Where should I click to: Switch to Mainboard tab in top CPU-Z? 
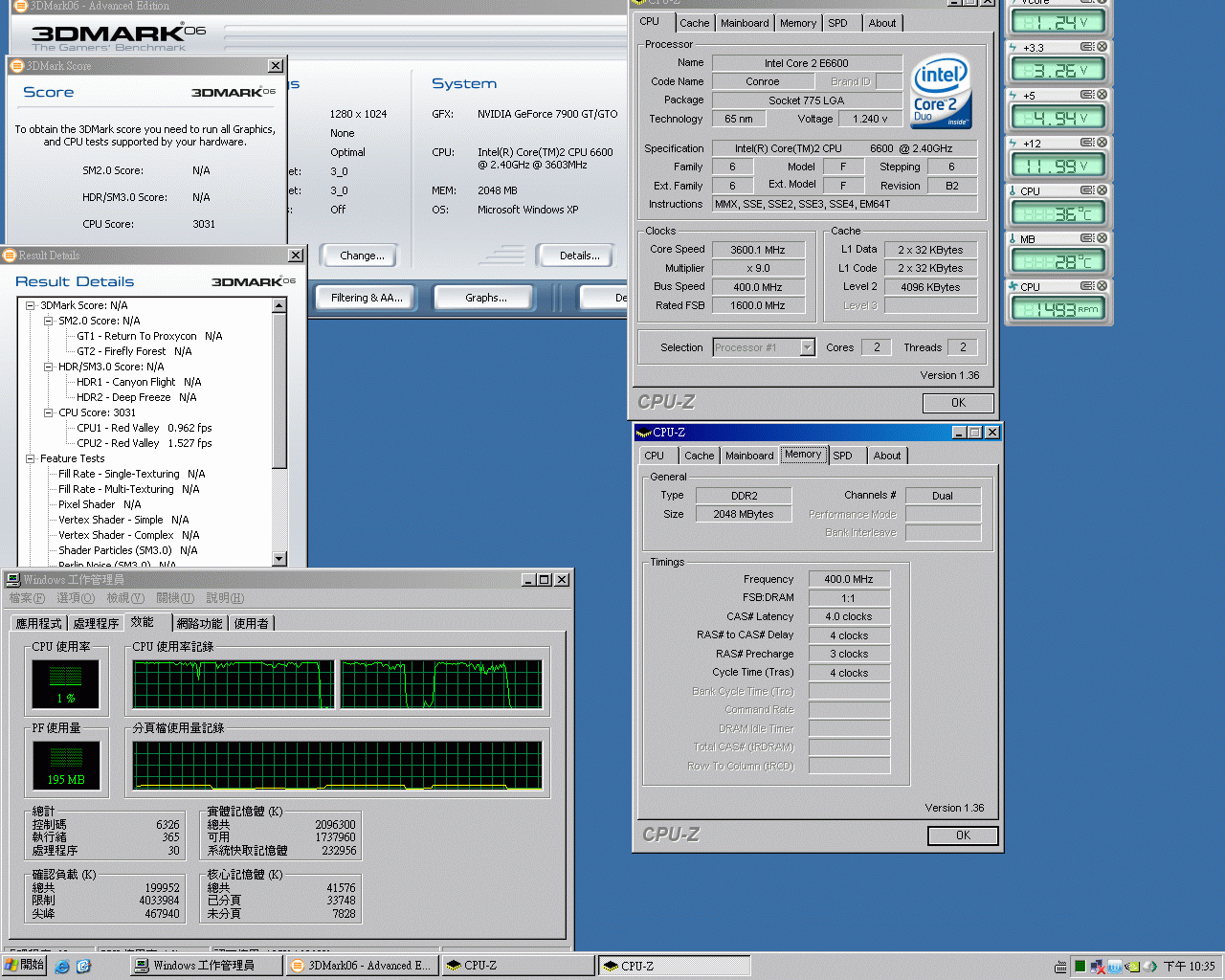[745, 23]
